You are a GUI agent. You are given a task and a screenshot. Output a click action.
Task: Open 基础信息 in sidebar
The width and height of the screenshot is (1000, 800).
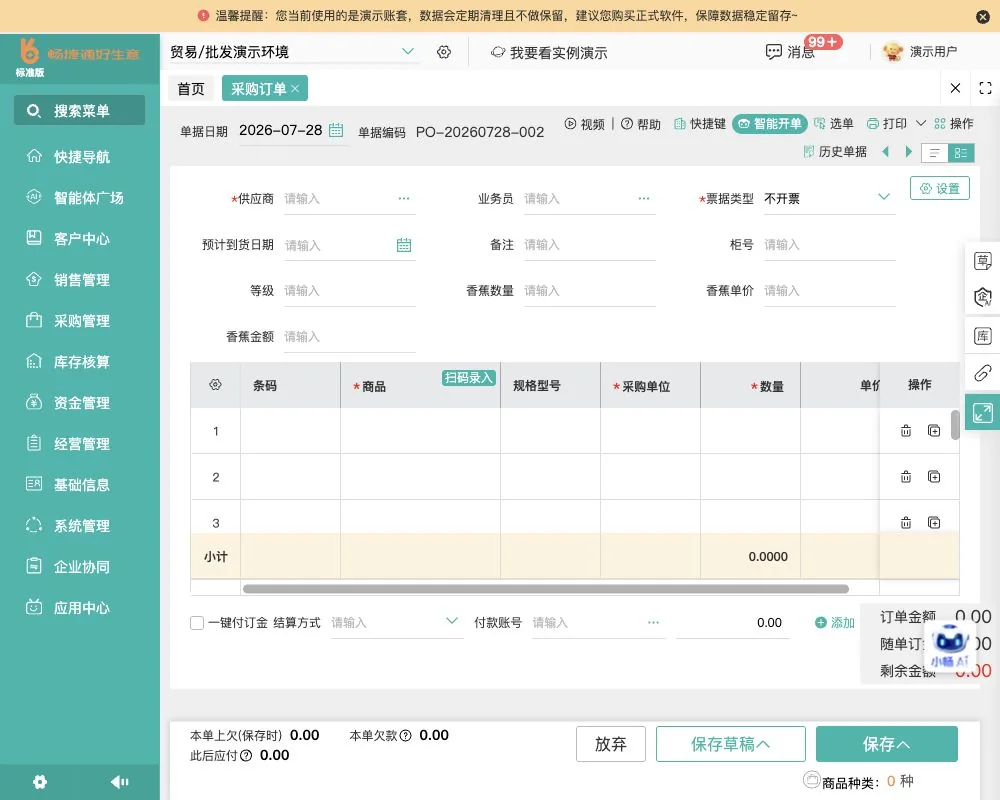click(x=80, y=484)
